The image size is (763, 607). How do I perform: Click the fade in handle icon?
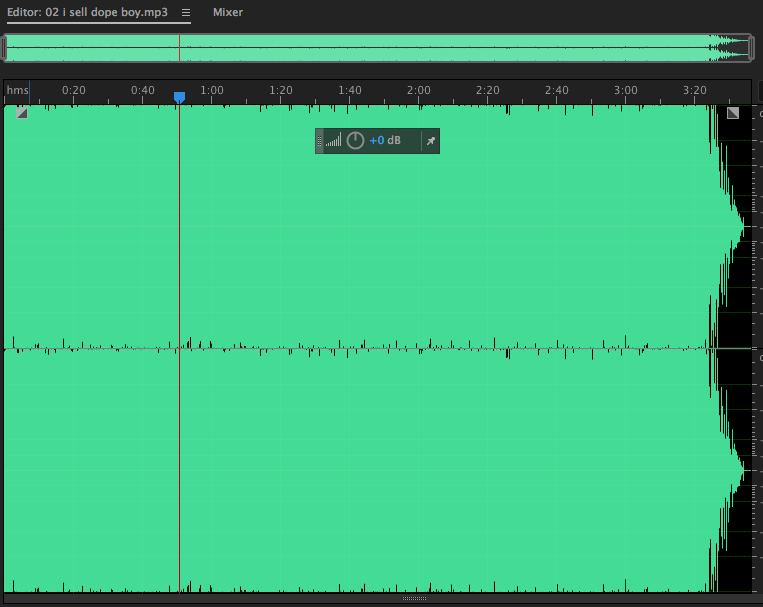[x=22, y=113]
